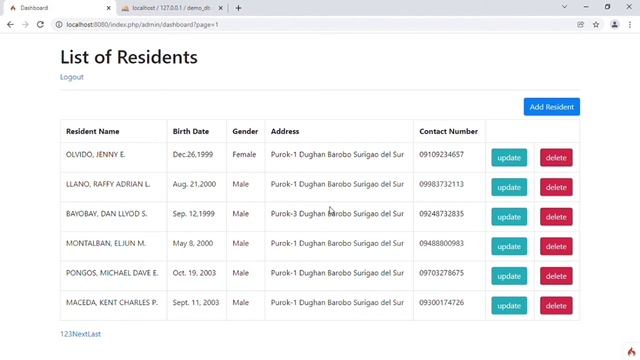Viewport: 640px width, 360px height.
Task: Go to pagination page 1
Action: pyautogui.click(x=62, y=334)
